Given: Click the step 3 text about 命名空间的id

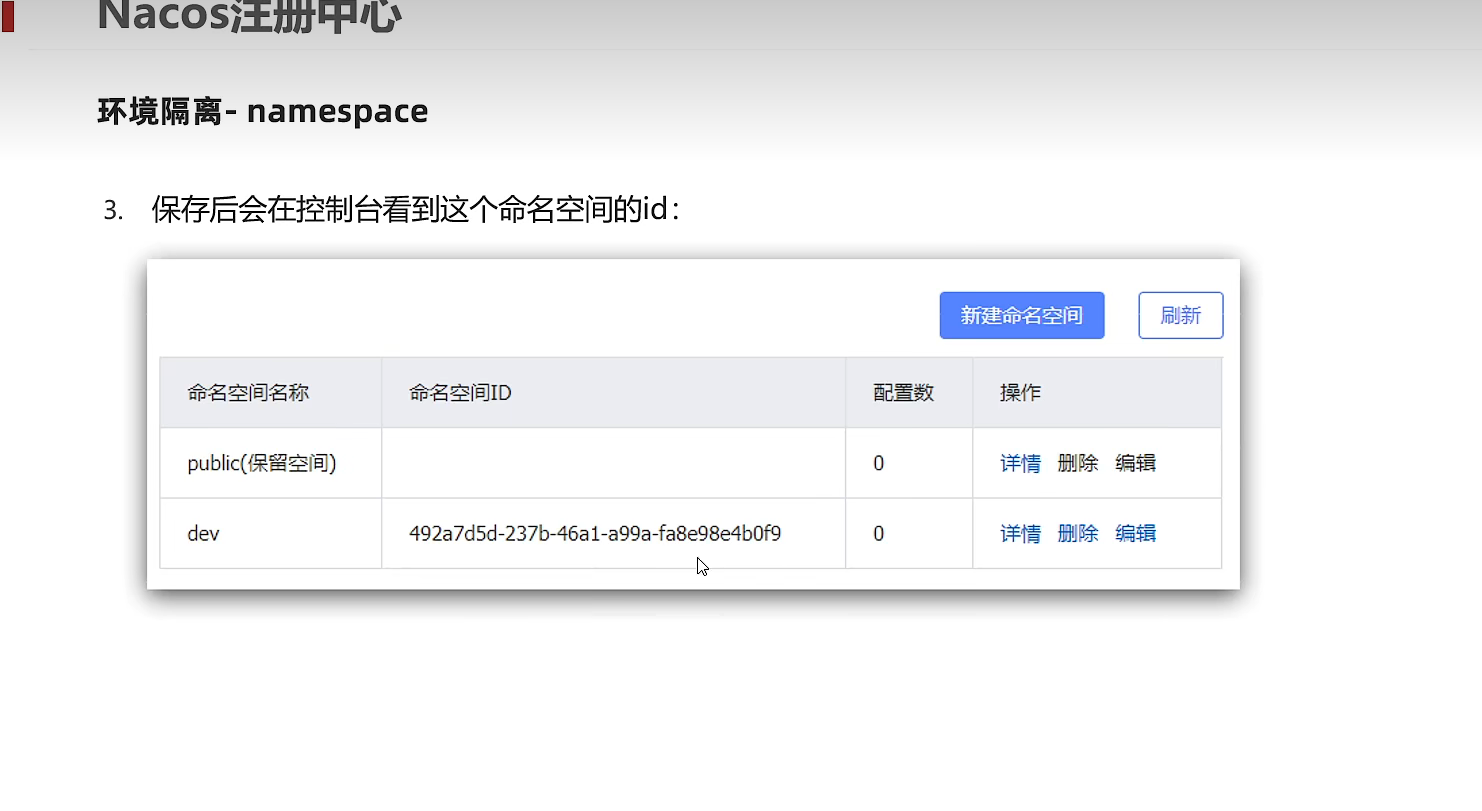Looking at the screenshot, I should coord(415,210).
